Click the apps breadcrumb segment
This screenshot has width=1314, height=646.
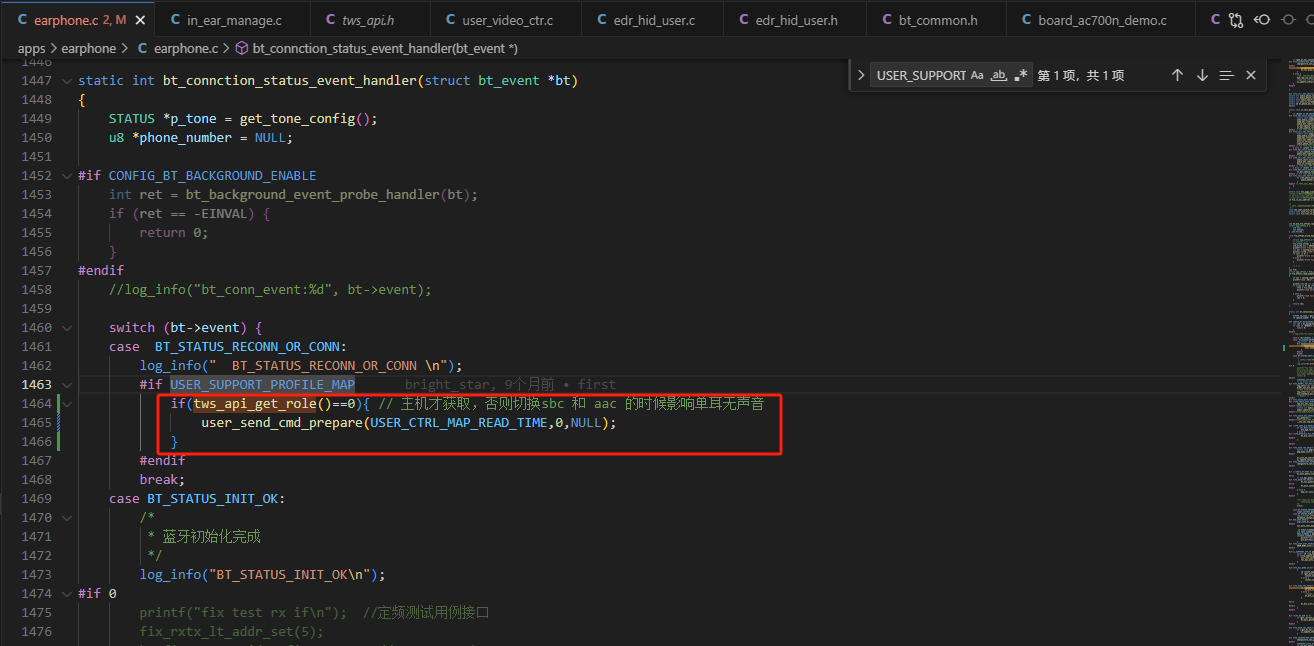(32, 48)
